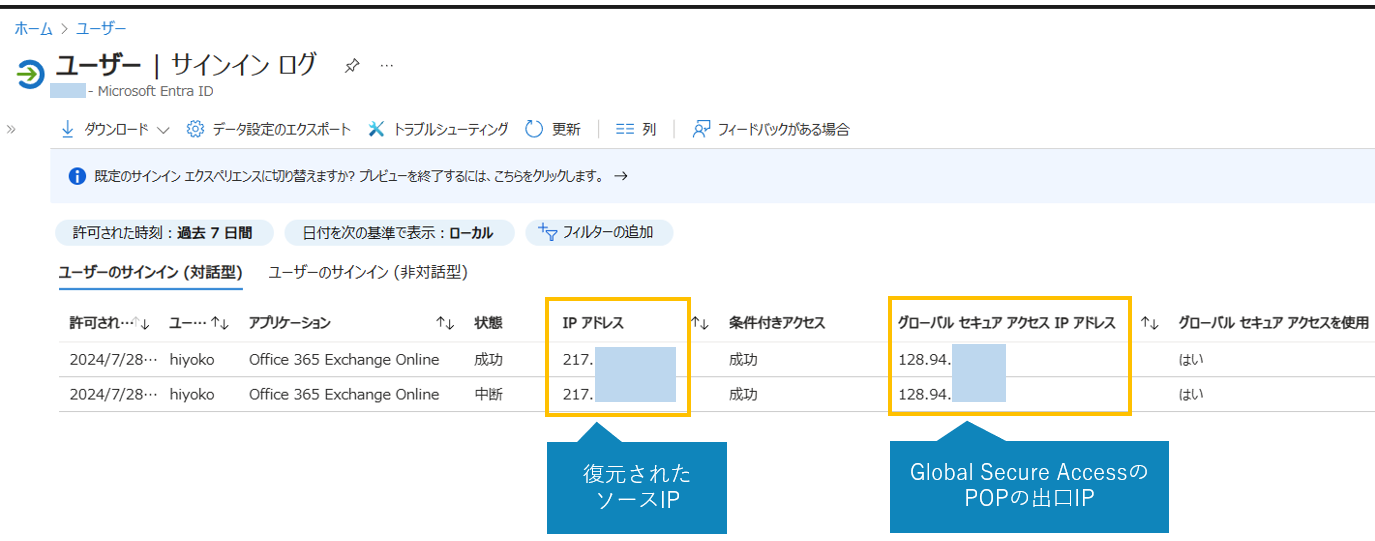Click the 2024/7/28 date in 成功 status row

(x=113, y=360)
